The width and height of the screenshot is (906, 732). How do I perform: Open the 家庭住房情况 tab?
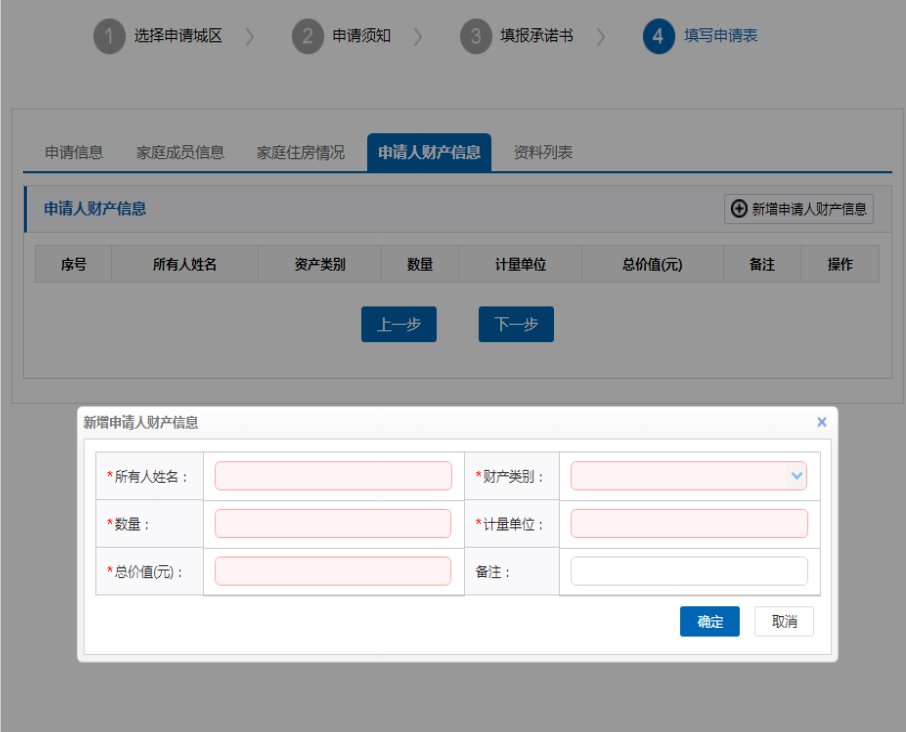tap(300, 153)
